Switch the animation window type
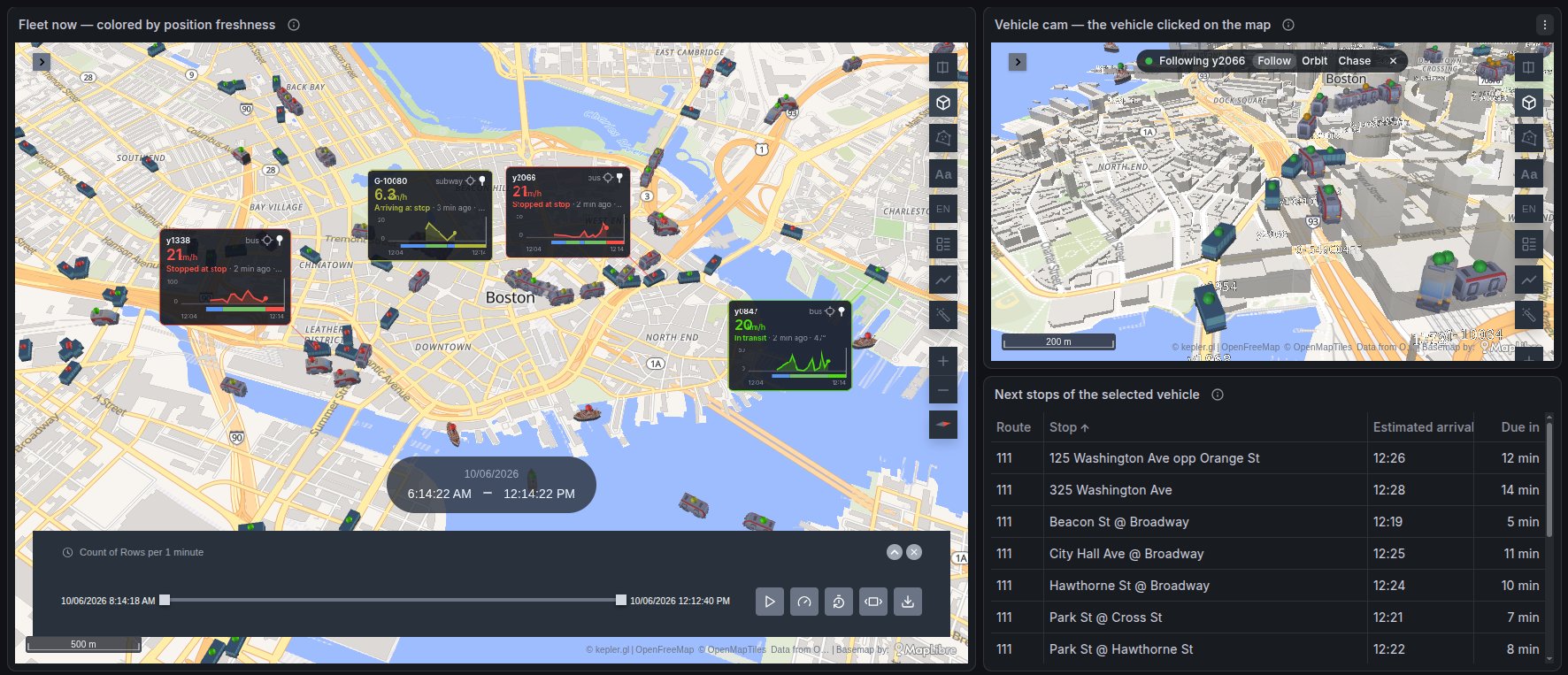Image resolution: width=1568 pixels, height=675 pixels. coord(873,602)
